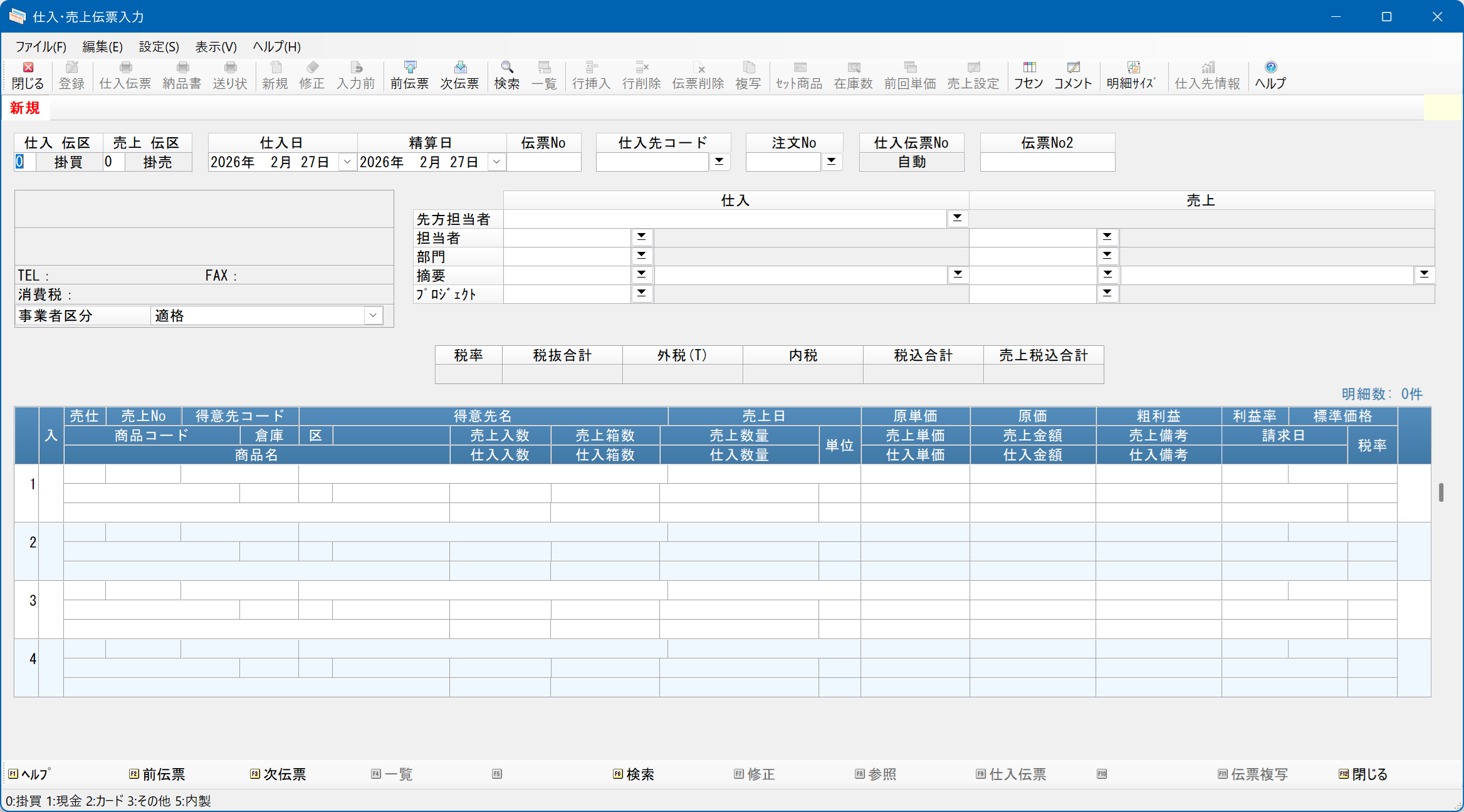Open the 仕入先コード dropdown arrow
1464x812 pixels.
(719, 162)
